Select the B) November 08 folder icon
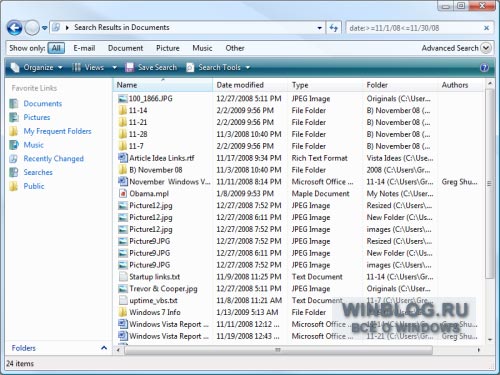The width and height of the screenshot is (500, 375). (123, 170)
